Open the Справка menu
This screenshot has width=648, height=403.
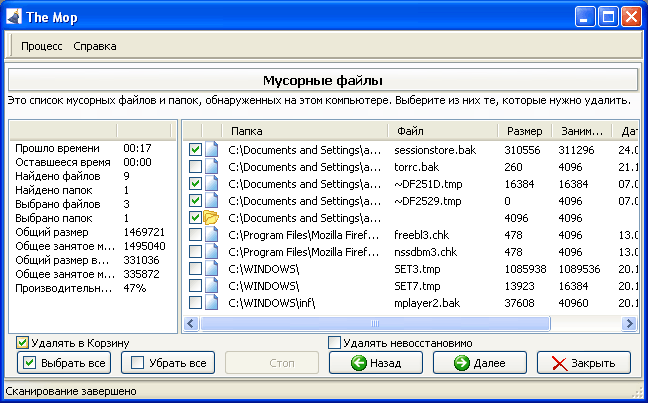coord(95,46)
